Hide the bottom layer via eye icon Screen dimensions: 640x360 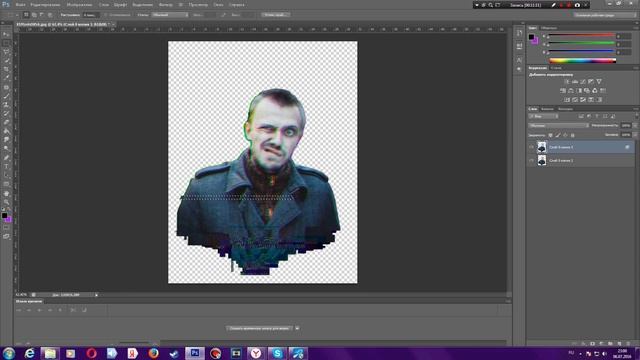pyautogui.click(x=531, y=160)
